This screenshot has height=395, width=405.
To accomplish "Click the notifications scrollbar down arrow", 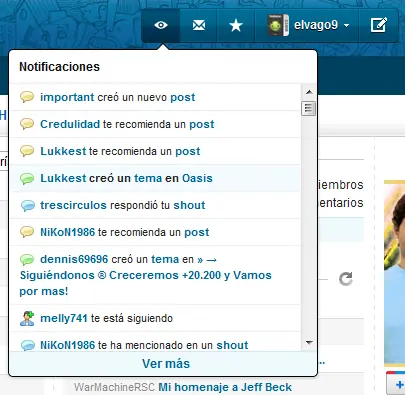I will pos(309,343).
